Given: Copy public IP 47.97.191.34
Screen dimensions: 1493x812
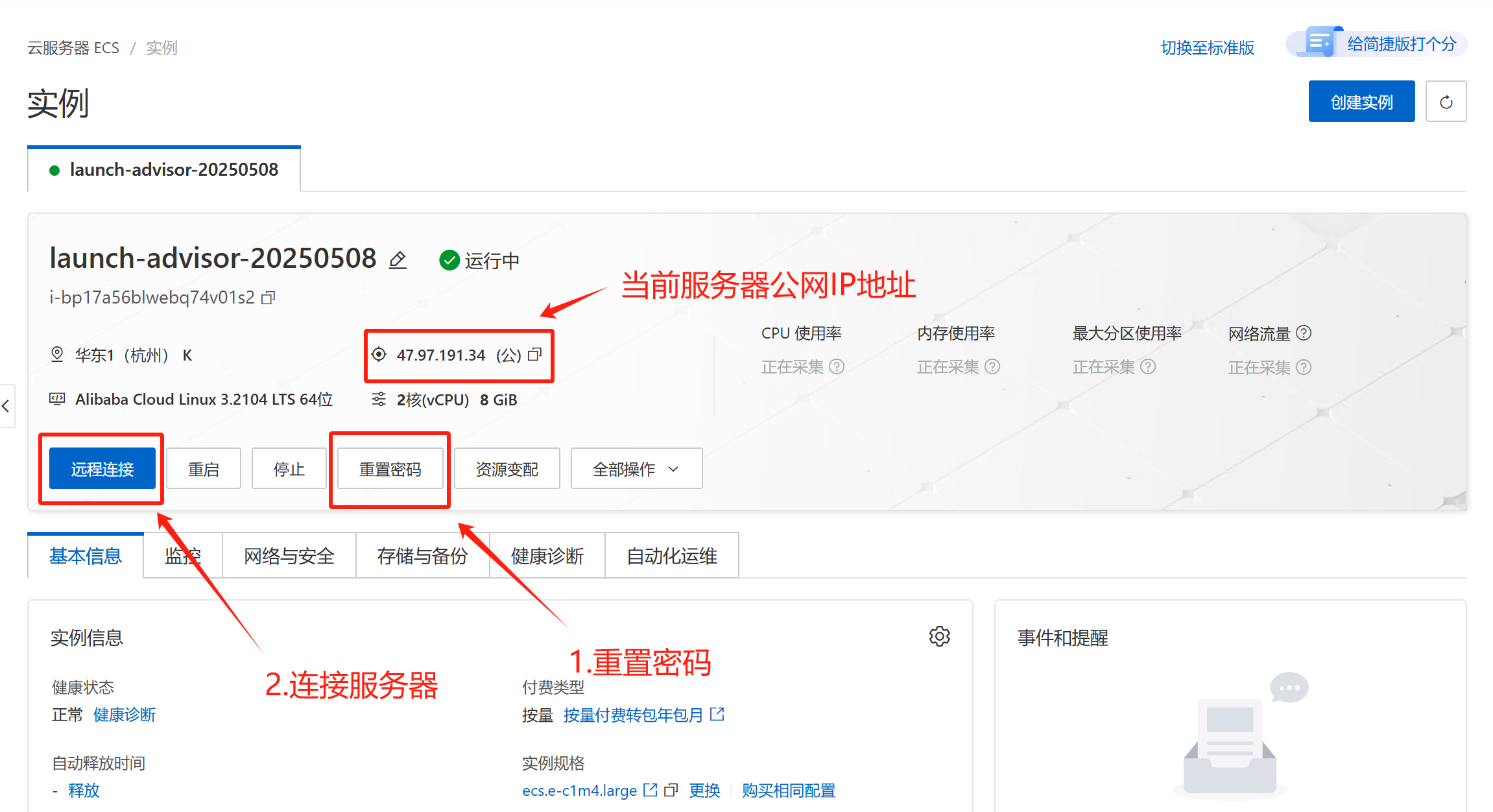Looking at the screenshot, I should 535,354.
